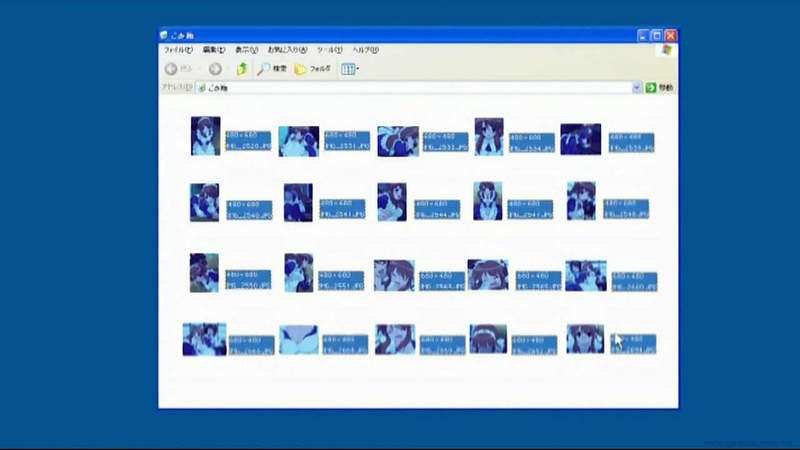
Task: Click inside the address bar field
Action: pyautogui.click(x=400, y=88)
